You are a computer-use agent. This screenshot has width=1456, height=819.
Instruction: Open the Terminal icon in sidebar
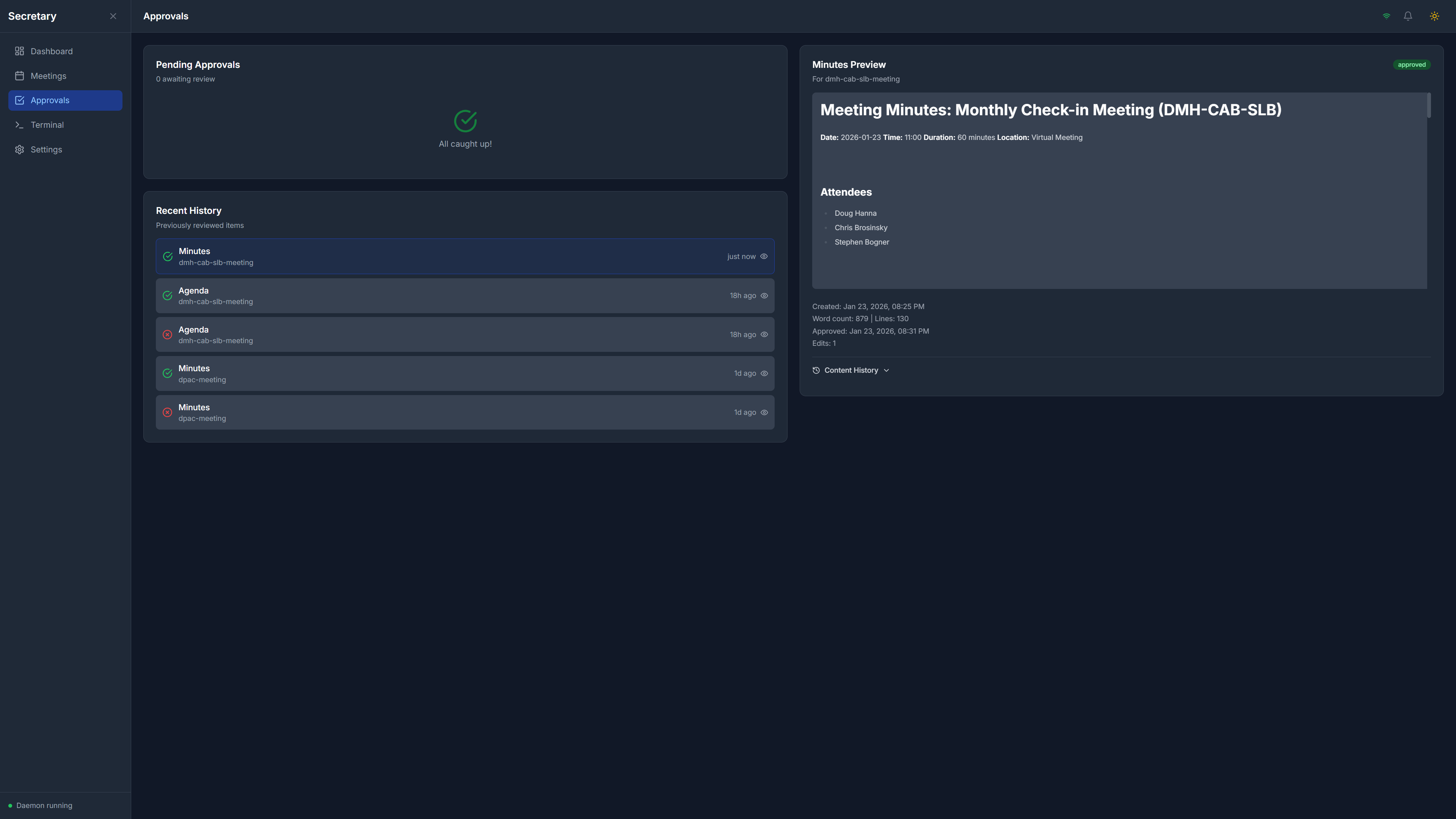[19, 124]
